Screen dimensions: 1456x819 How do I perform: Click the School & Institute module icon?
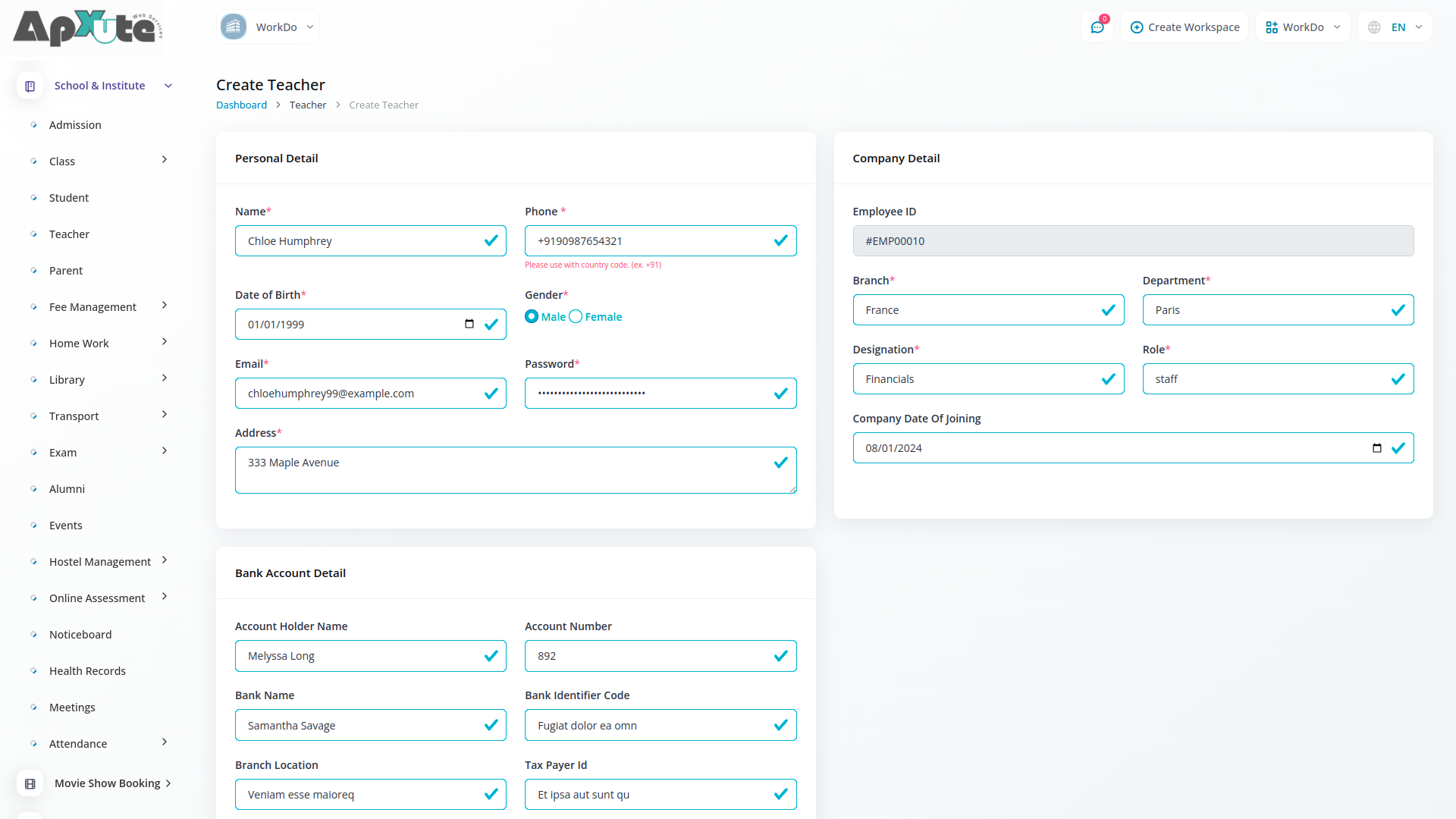coord(30,86)
